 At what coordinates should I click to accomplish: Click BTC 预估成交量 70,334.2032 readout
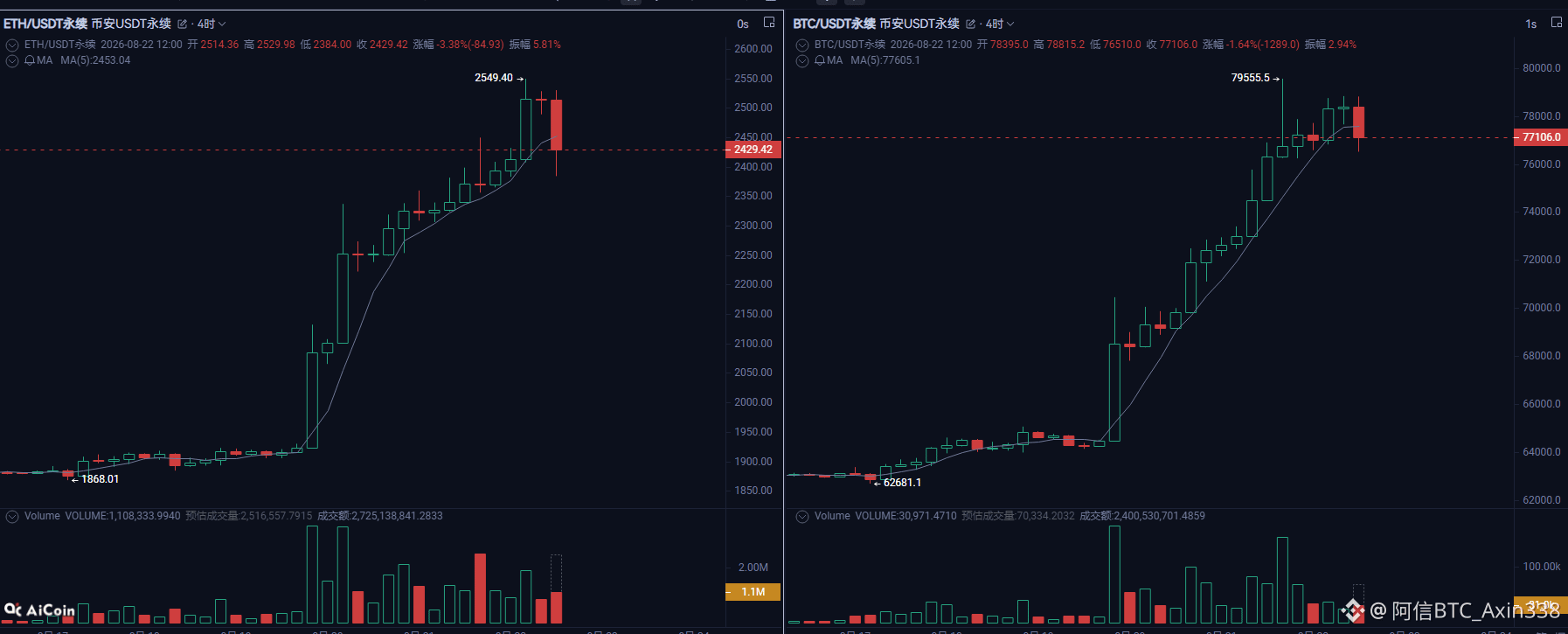(x=1018, y=516)
